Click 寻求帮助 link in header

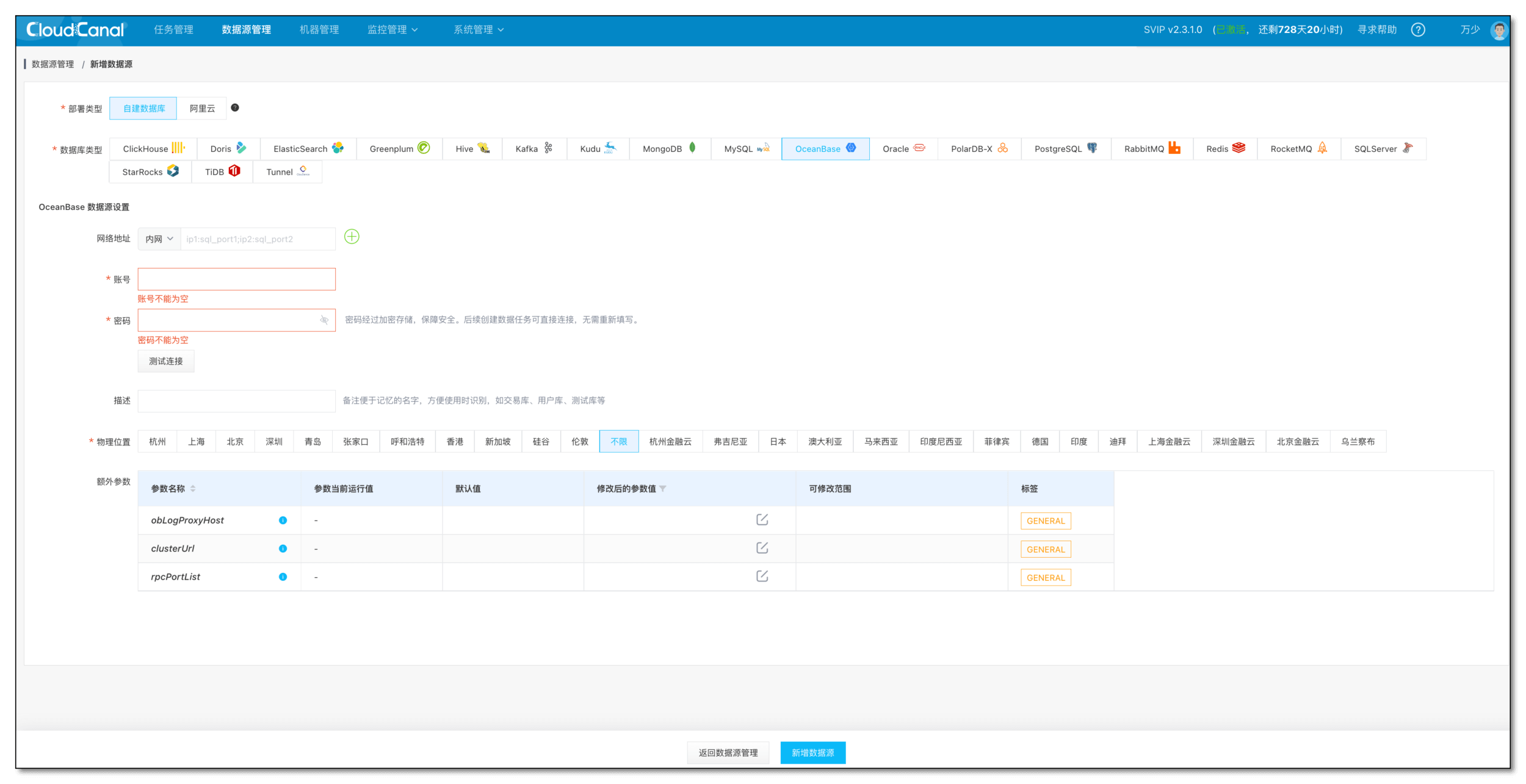click(x=1376, y=29)
